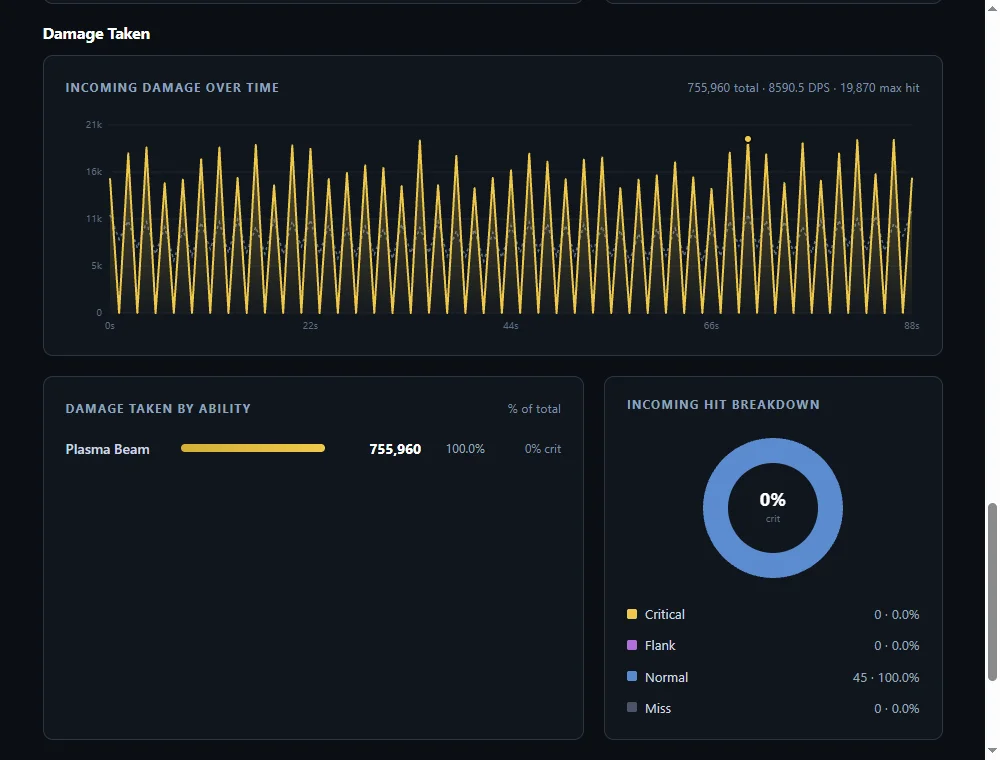Click the gray Miss legend swatch

point(632,707)
